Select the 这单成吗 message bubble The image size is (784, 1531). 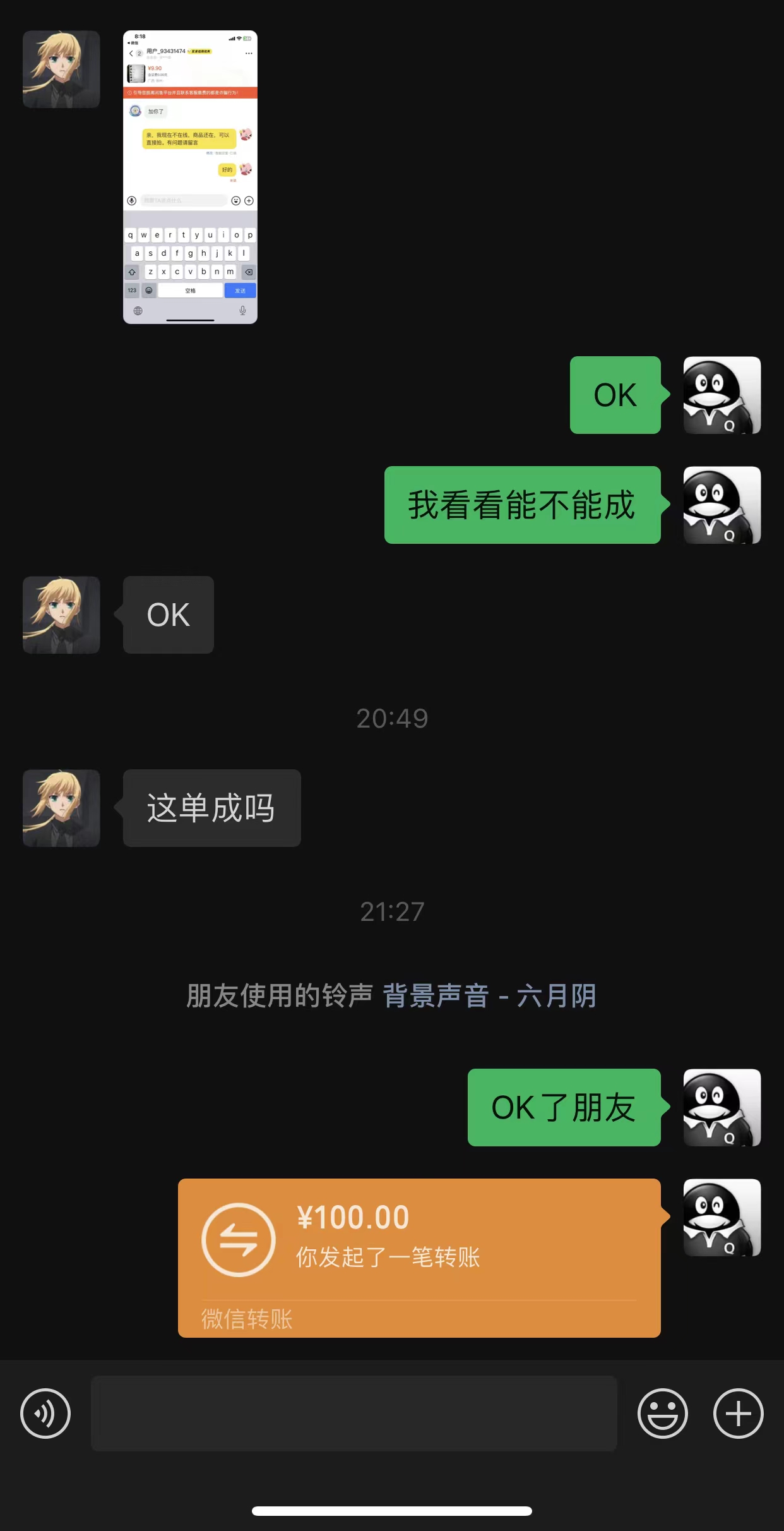coord(212,808)
